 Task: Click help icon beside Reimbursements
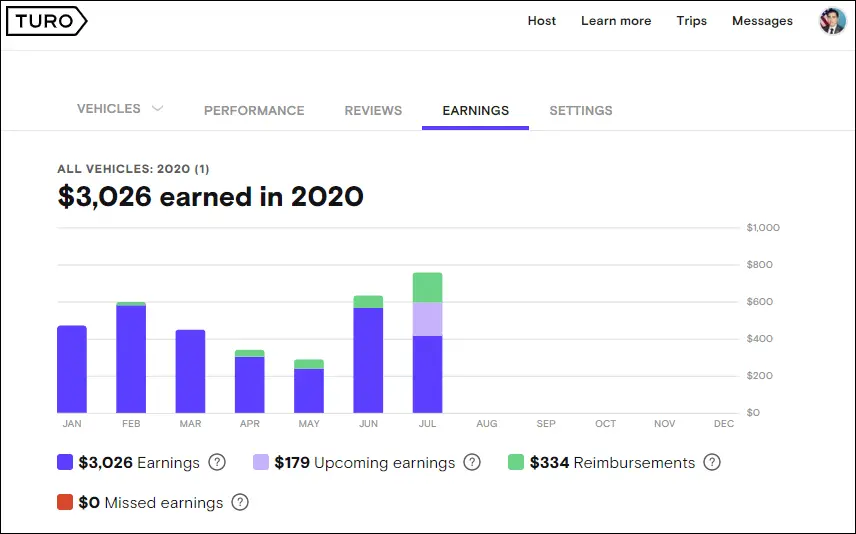(x=712, y=462)
